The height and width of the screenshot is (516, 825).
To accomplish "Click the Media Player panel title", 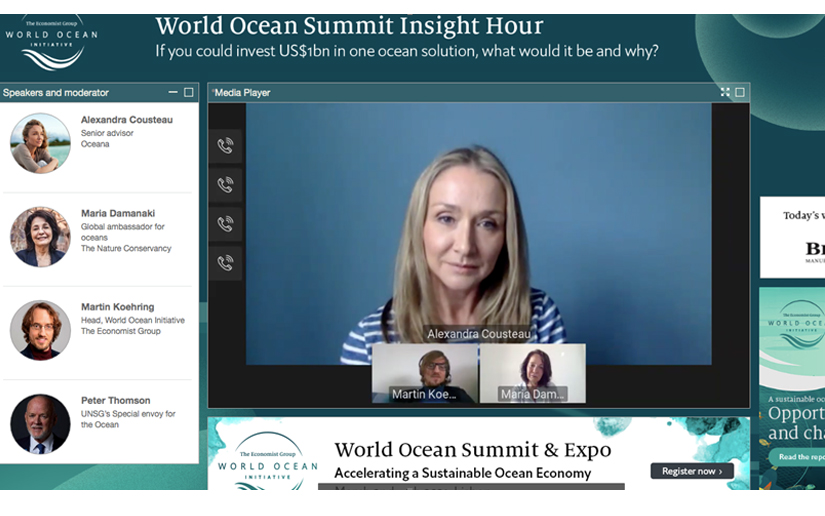I will click(242, 93).
